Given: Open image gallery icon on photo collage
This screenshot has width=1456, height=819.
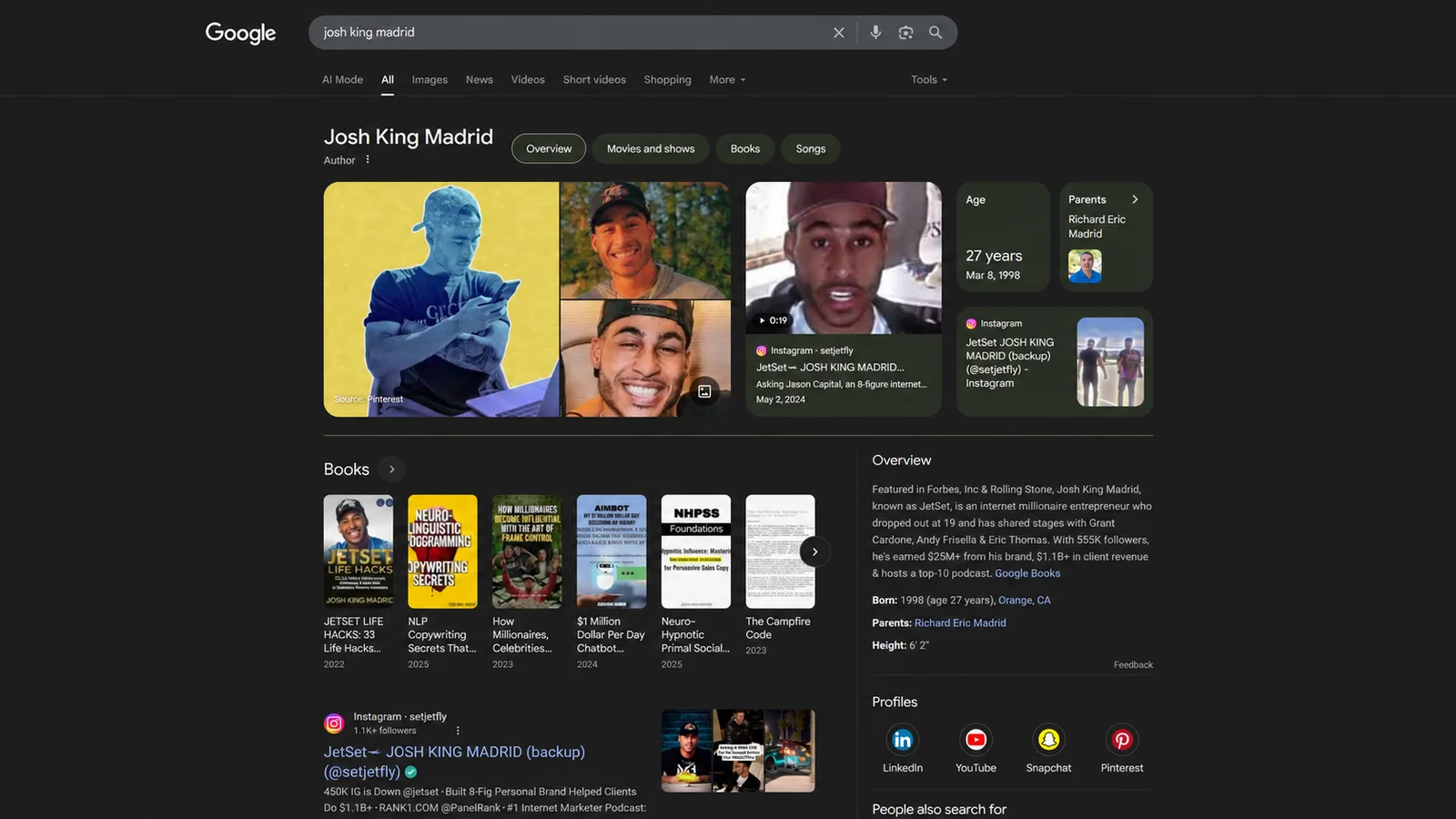Looking at the screenshot, I should pyautogui.click(x=704, y=391).
